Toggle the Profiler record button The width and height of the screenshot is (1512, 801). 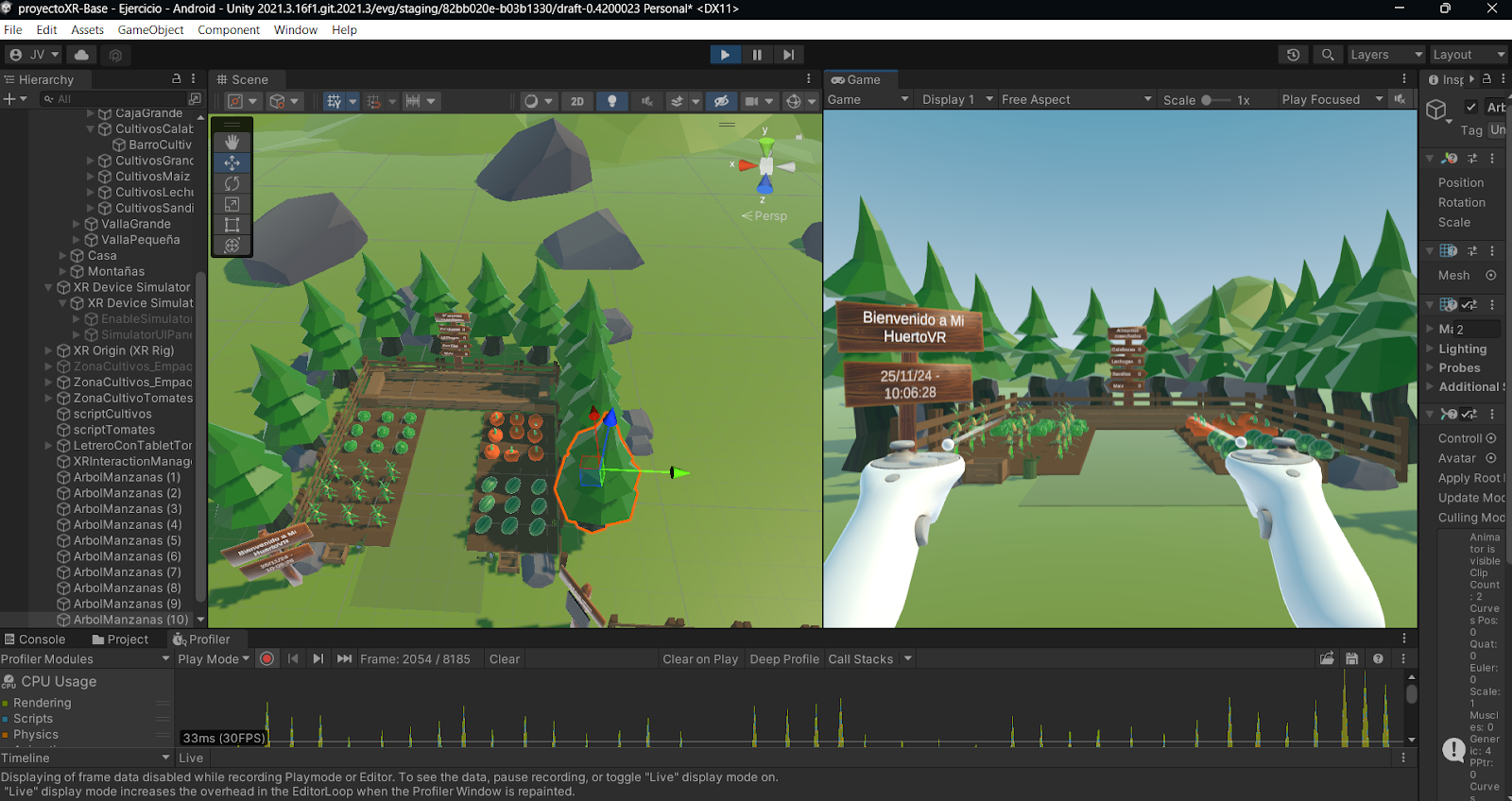(267, 659)
